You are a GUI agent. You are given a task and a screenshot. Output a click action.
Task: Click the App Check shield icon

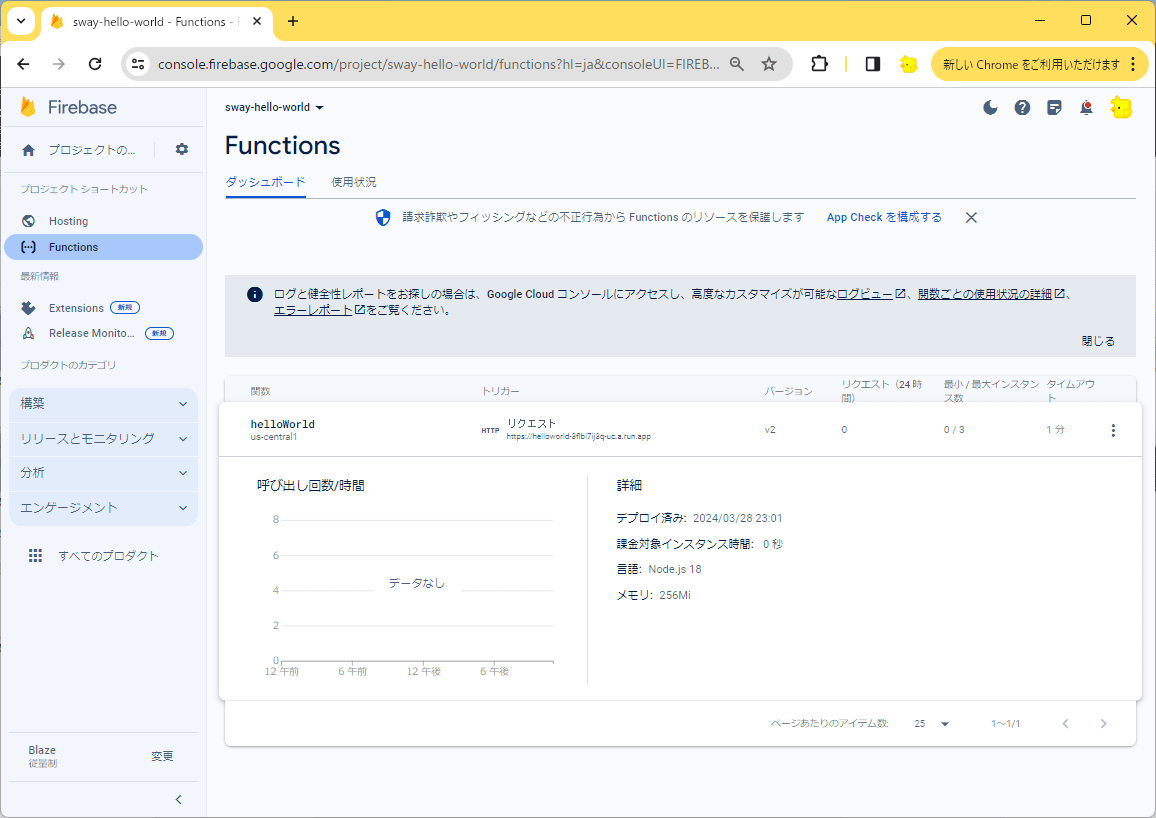pos(383,217)
